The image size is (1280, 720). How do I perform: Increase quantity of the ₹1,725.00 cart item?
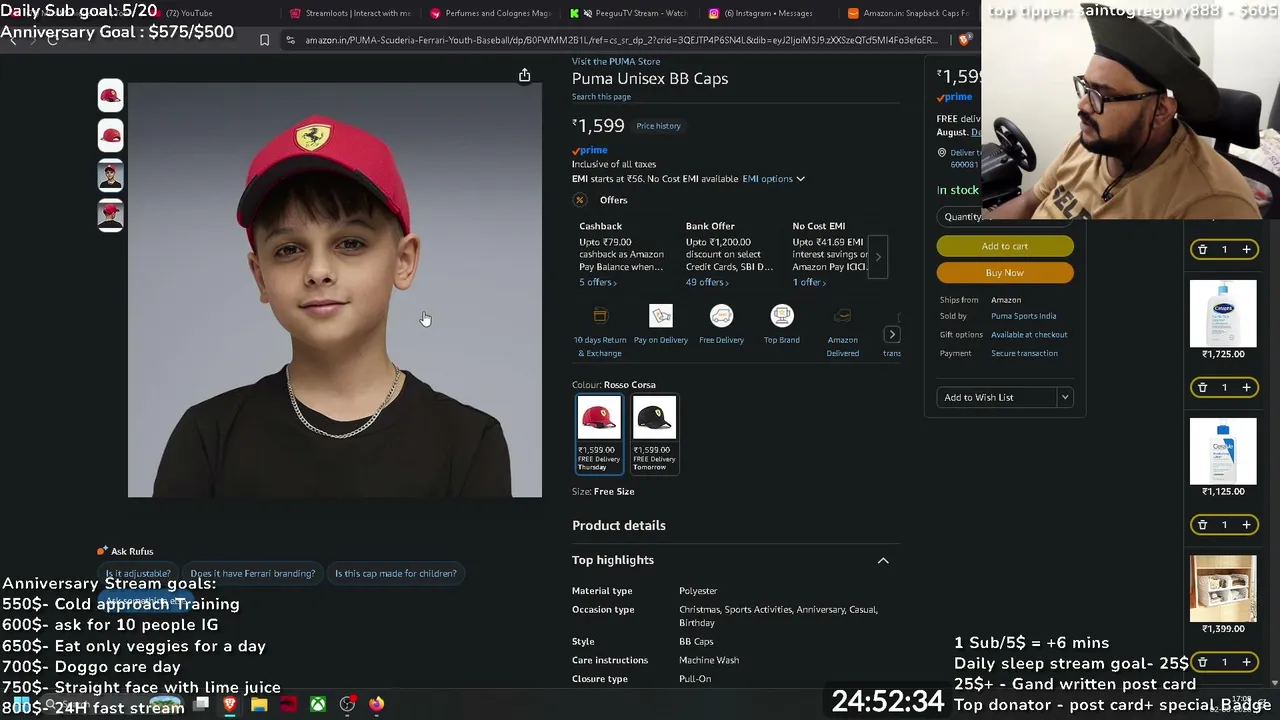[1246, 387]
